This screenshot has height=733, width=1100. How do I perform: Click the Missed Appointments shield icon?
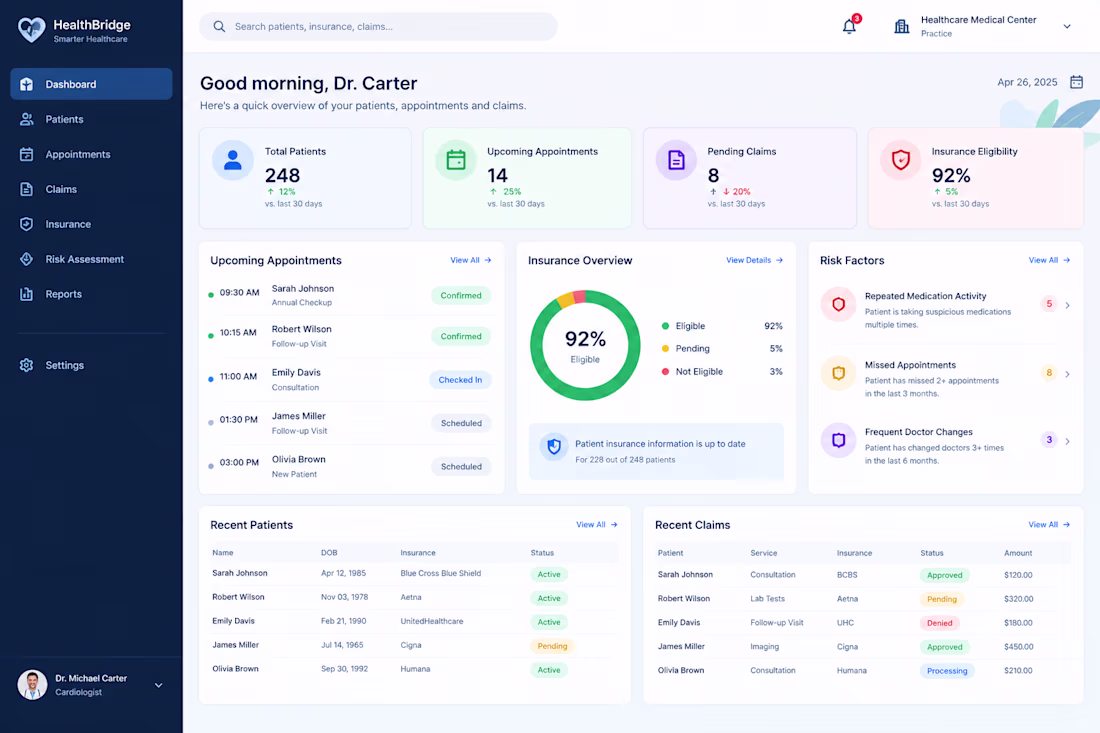coord(838,373)
